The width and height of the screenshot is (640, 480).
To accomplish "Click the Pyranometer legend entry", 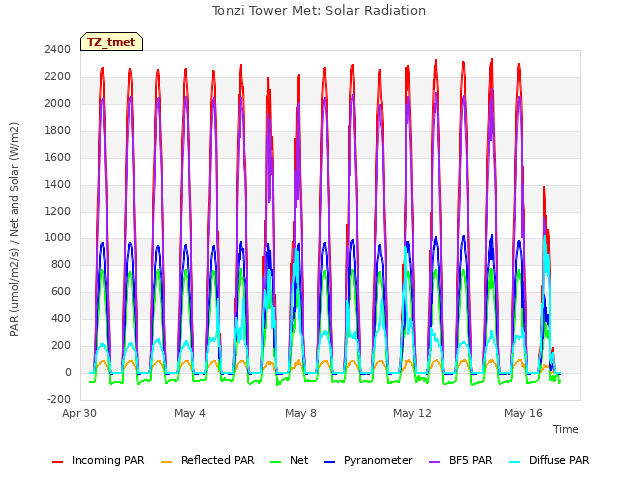I will (368, 460).
